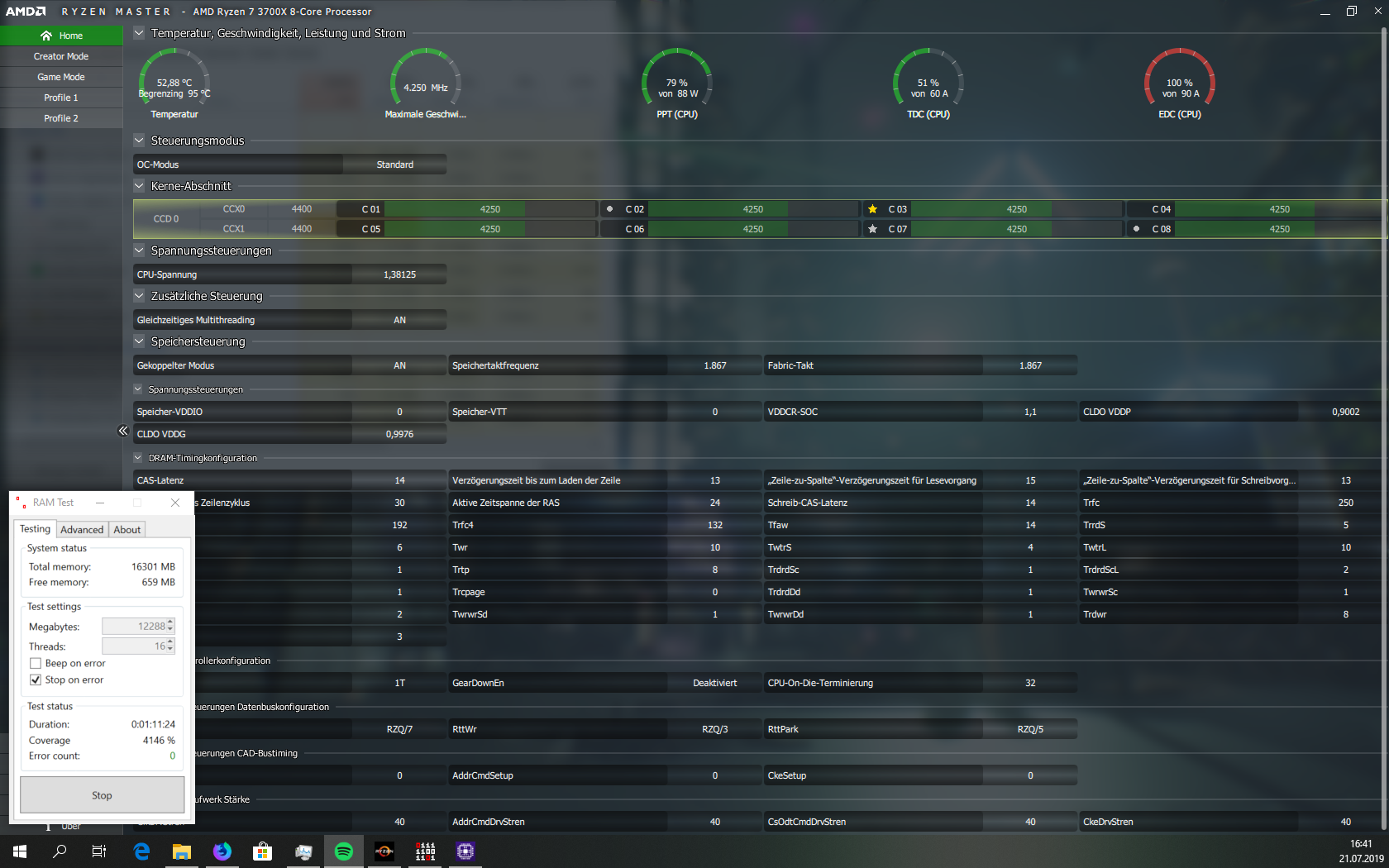
Task: Open the purple CPU app taskbar icon
Action: point(465,851)
